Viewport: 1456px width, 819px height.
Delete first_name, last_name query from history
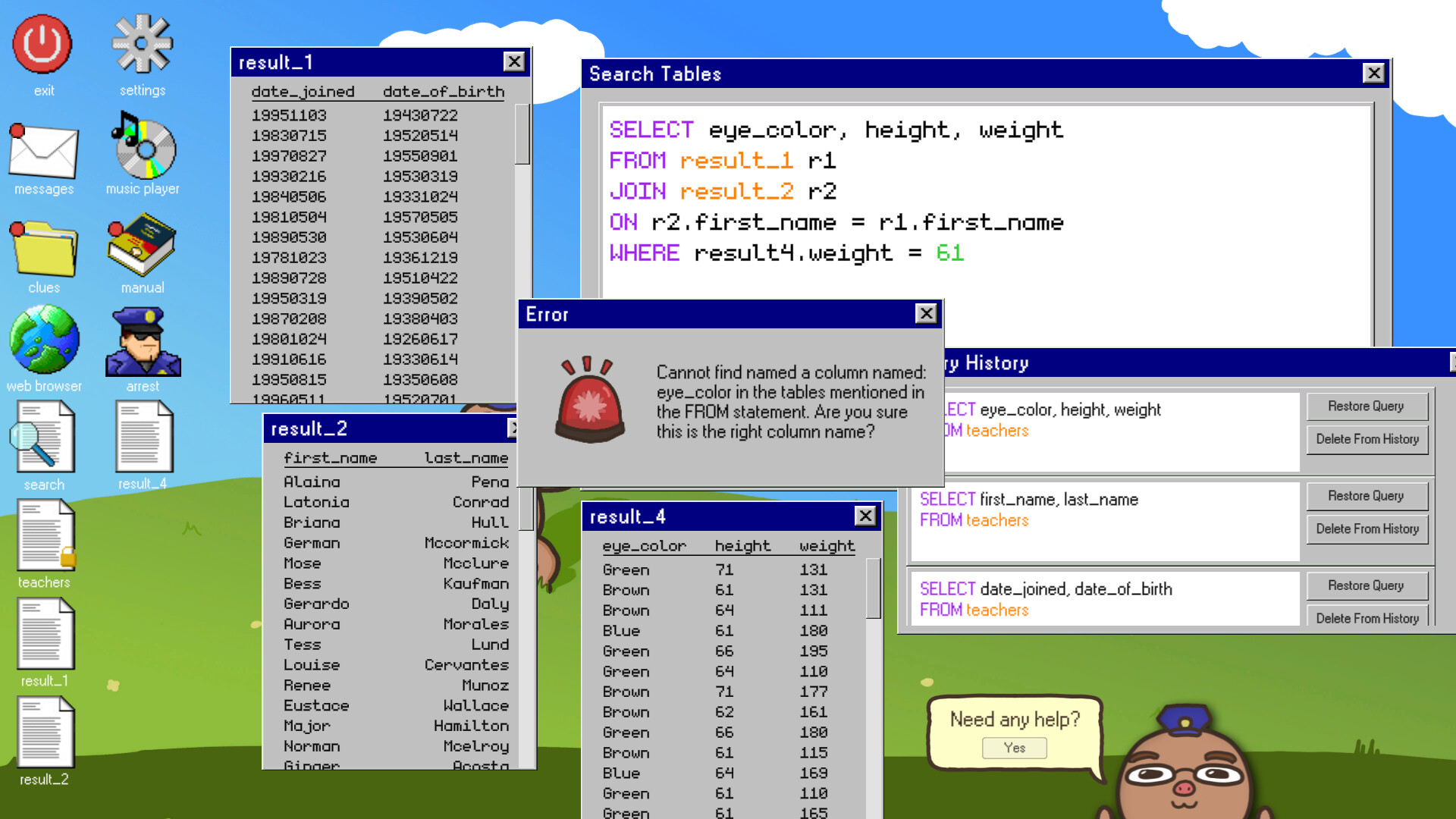pyautogui.click(x=1367, y=529)
